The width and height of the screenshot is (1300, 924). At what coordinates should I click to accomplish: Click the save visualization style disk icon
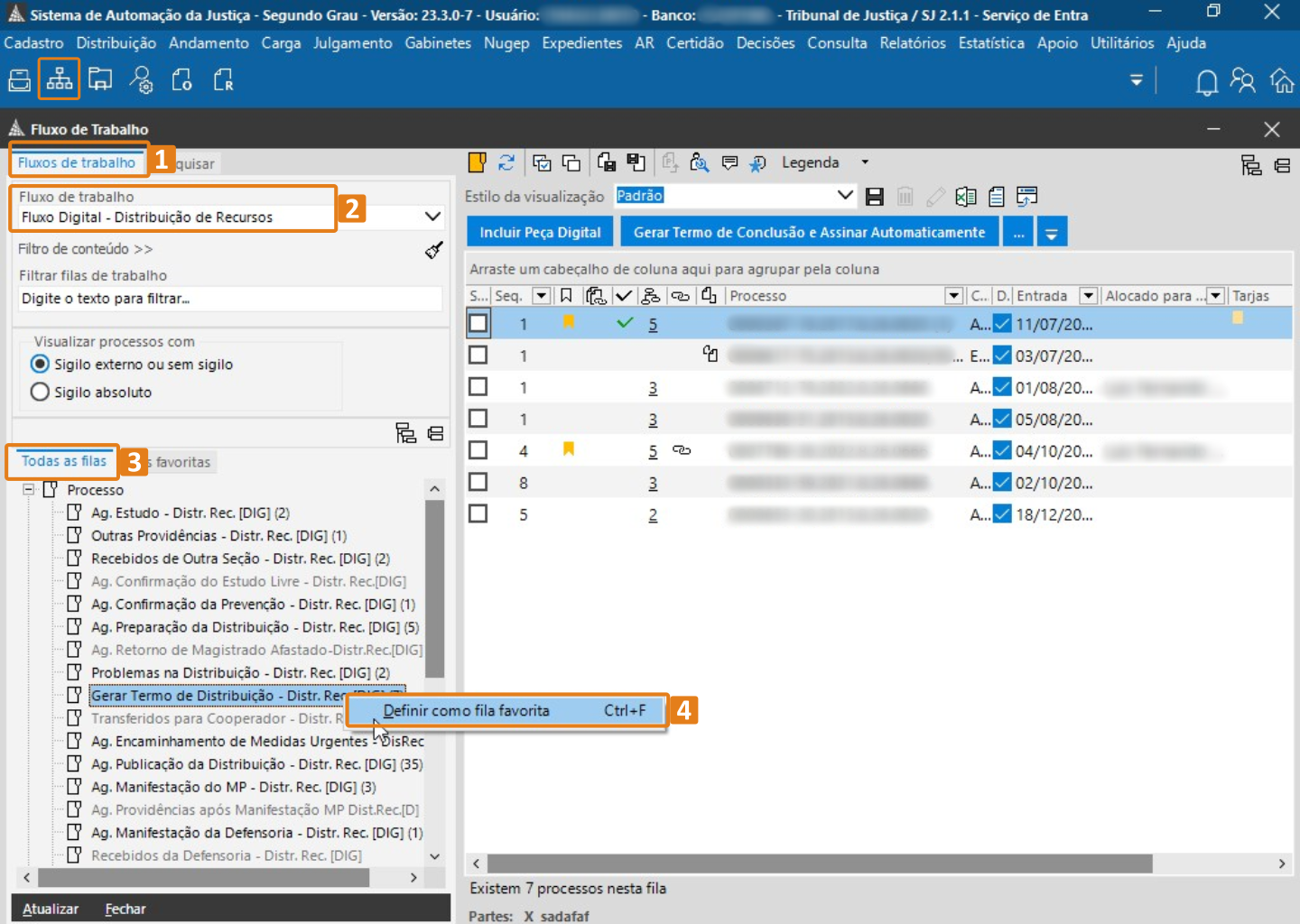tap(874, 197)
